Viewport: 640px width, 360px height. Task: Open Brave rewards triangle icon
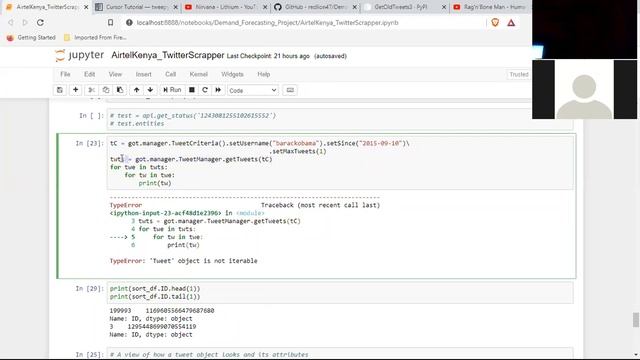pyautogui.click(x=511, y=23)
